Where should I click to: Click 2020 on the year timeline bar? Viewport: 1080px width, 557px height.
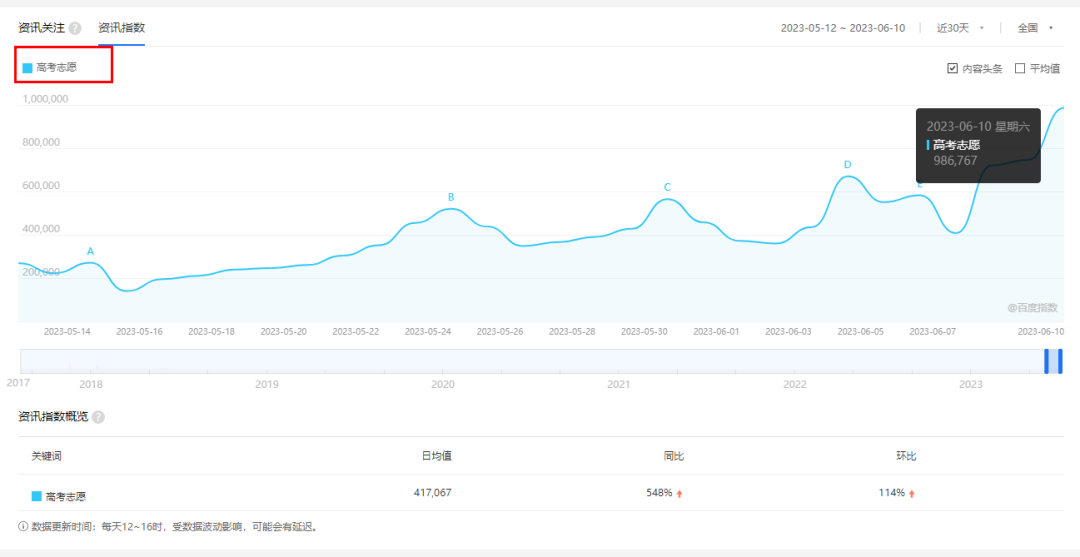[x=443, y=384]
